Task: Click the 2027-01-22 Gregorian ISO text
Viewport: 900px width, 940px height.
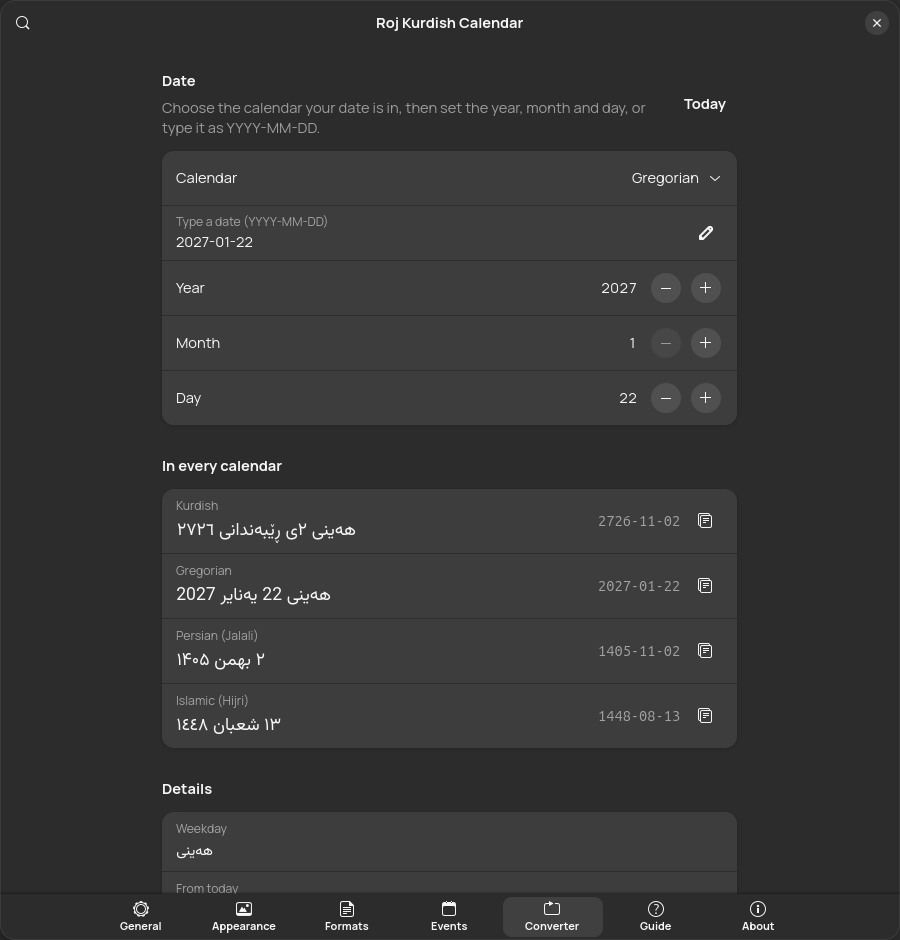Action: (x=639, y=586)
